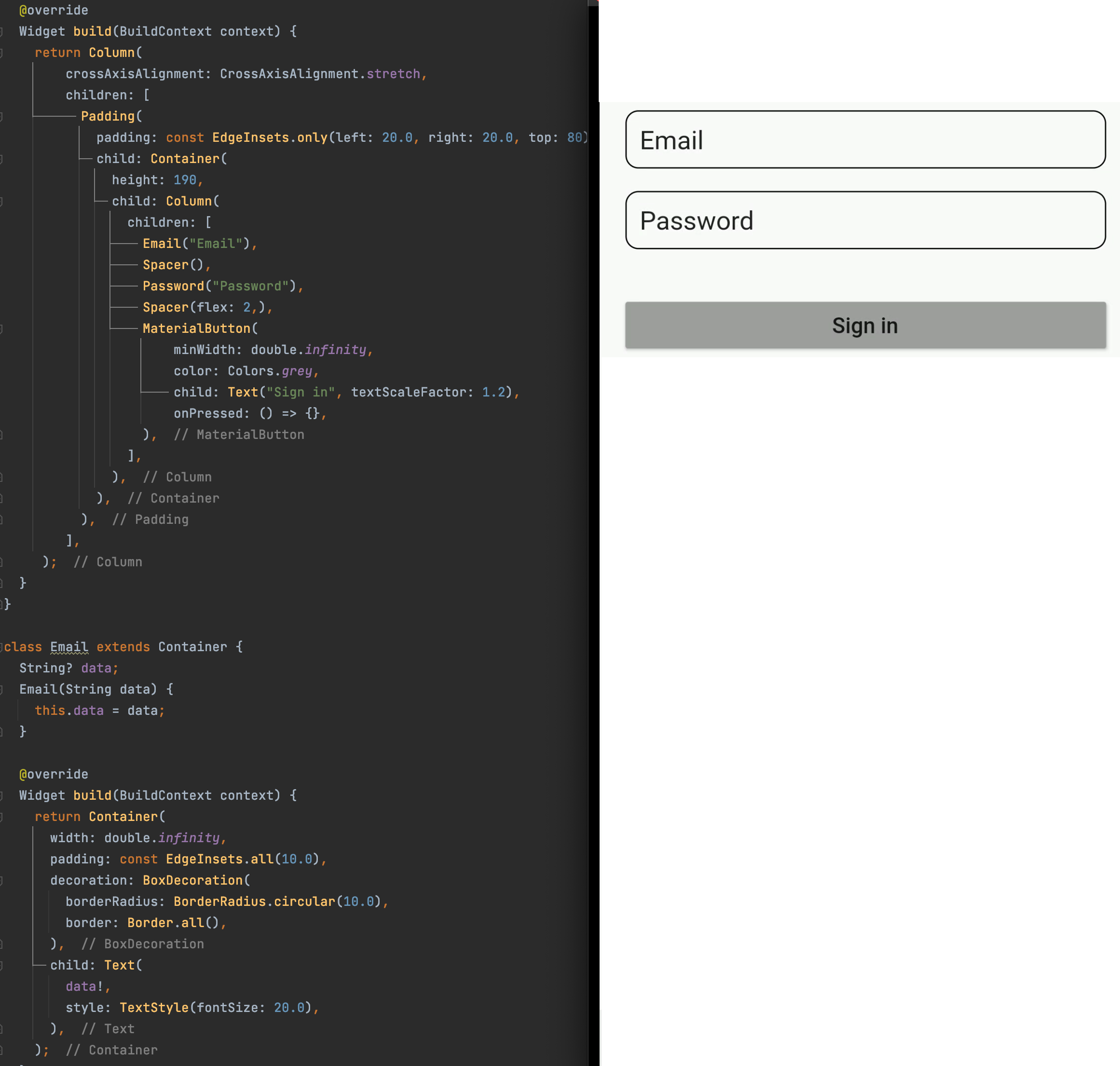Click the 'child: Text("Sign in"' line
The image size is (1120, 1066).
tap(347, 392)
